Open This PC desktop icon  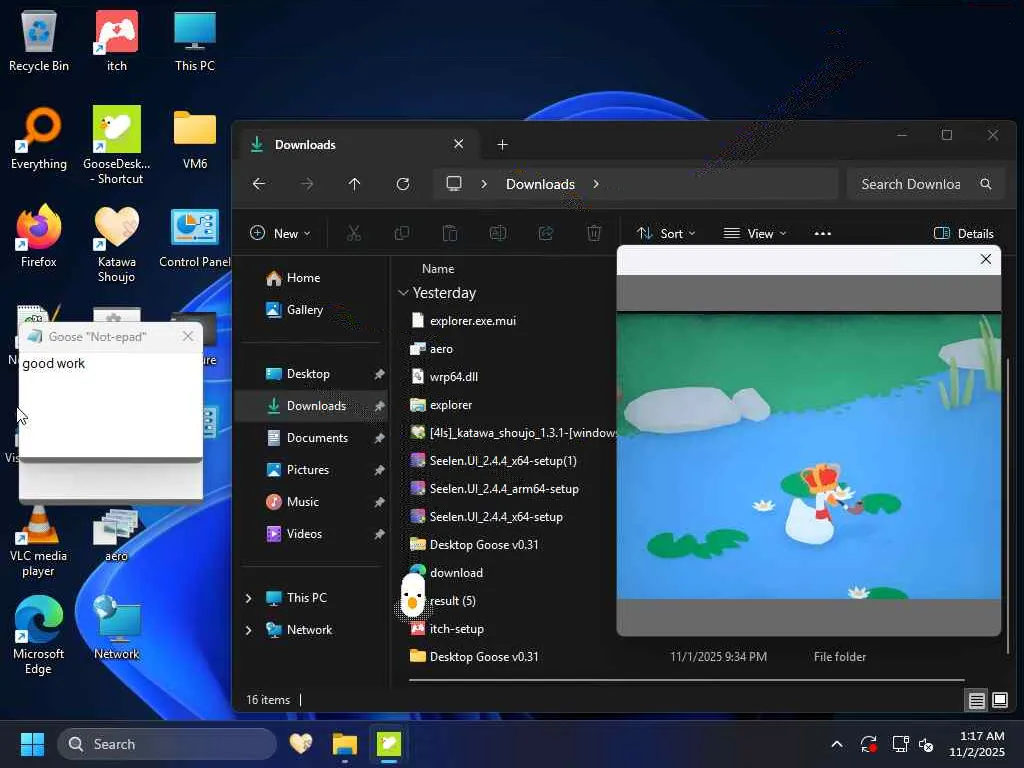point(195,40)
